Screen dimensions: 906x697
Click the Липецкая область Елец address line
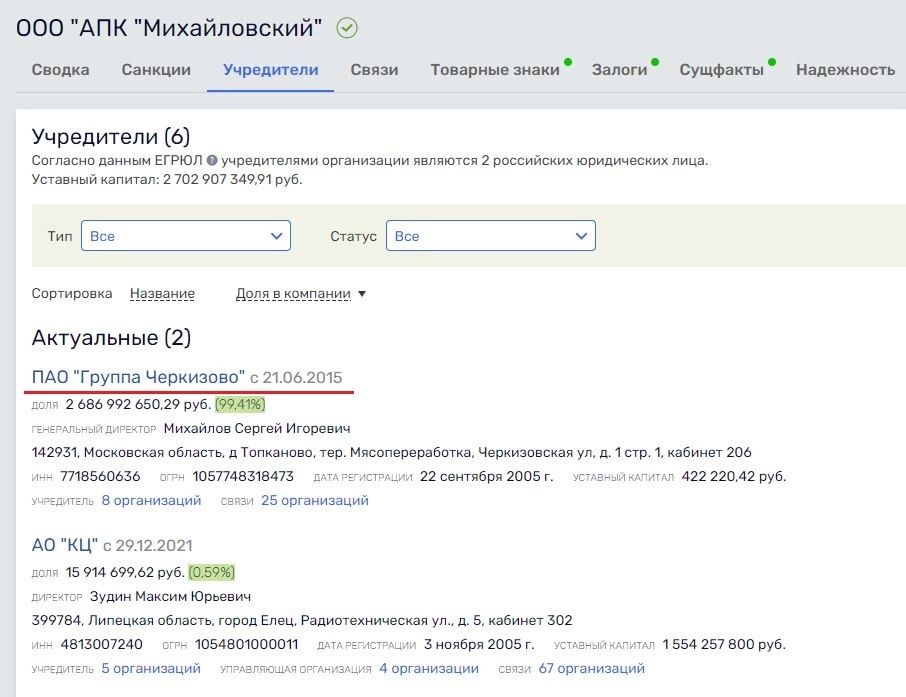pos(302,621)
